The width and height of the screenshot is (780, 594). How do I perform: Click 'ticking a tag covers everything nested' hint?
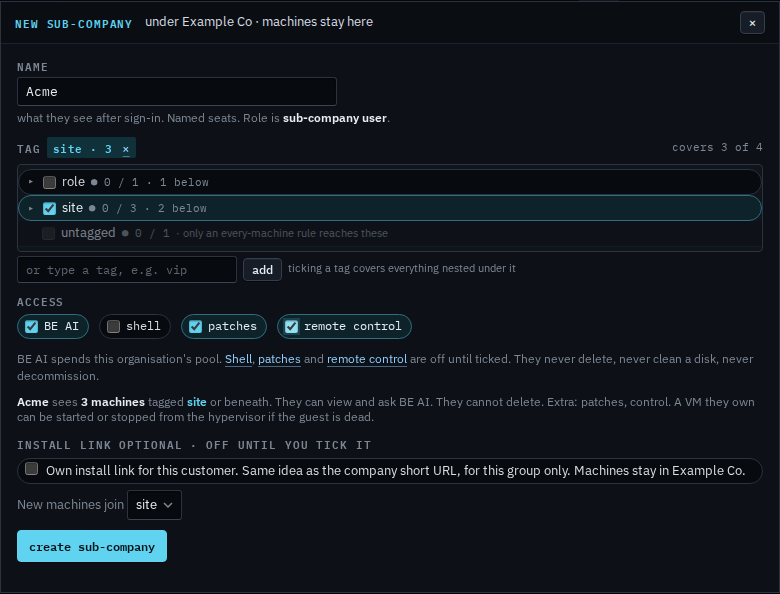(x=401, y=269)
